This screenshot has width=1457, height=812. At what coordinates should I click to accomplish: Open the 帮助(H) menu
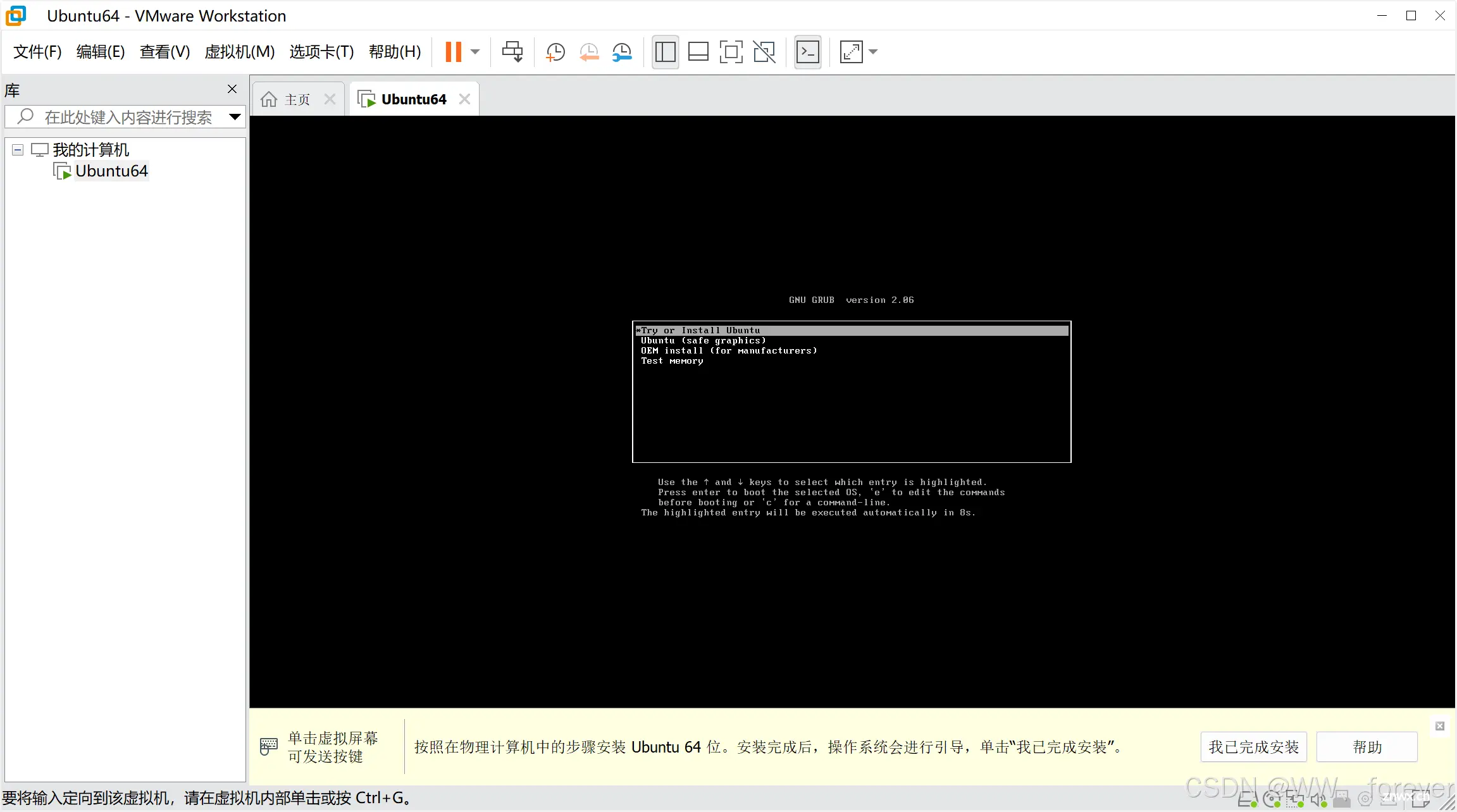(x=395, y=52)
